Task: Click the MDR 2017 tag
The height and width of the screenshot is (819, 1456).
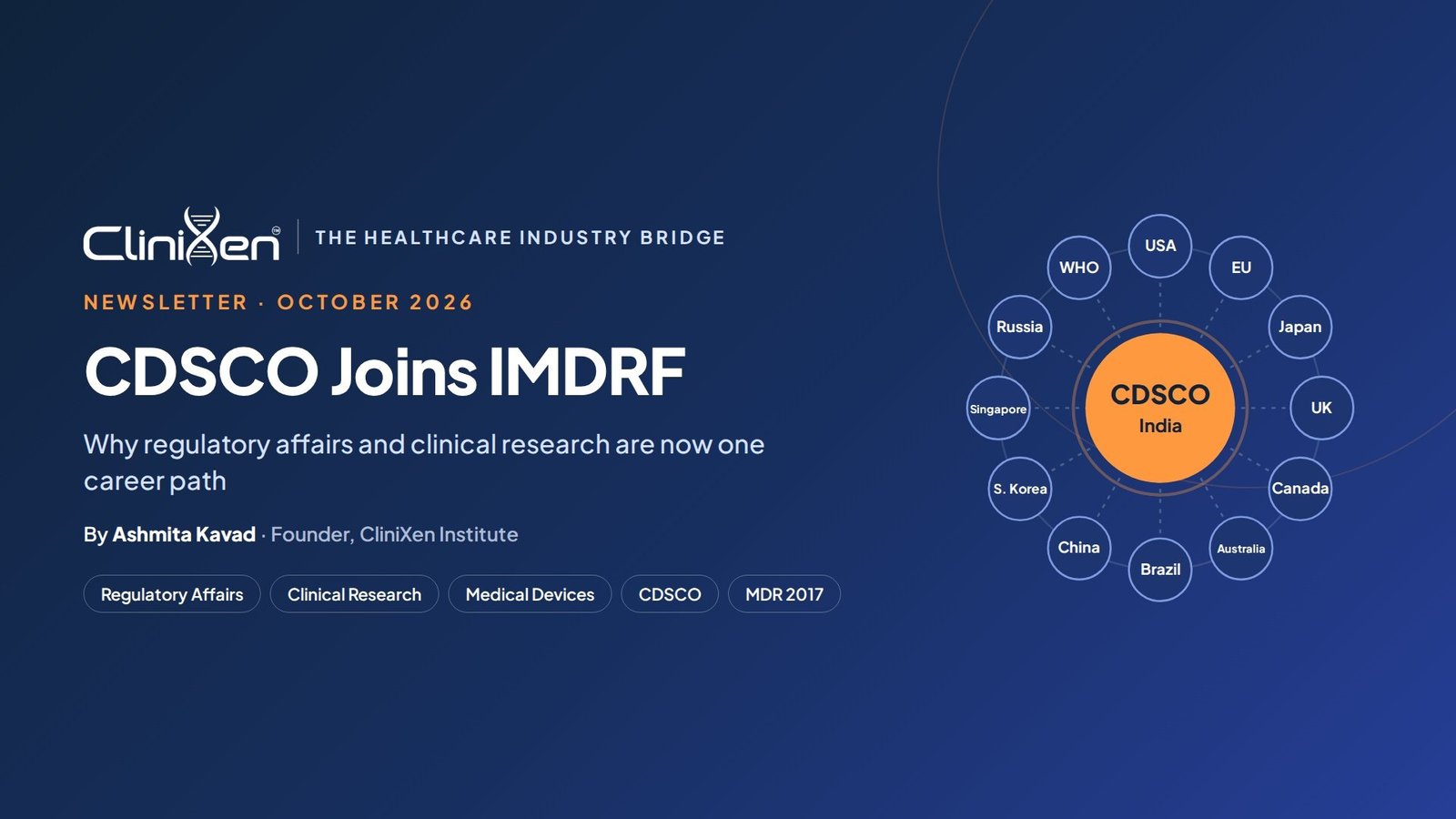Action: click(784, 594)
